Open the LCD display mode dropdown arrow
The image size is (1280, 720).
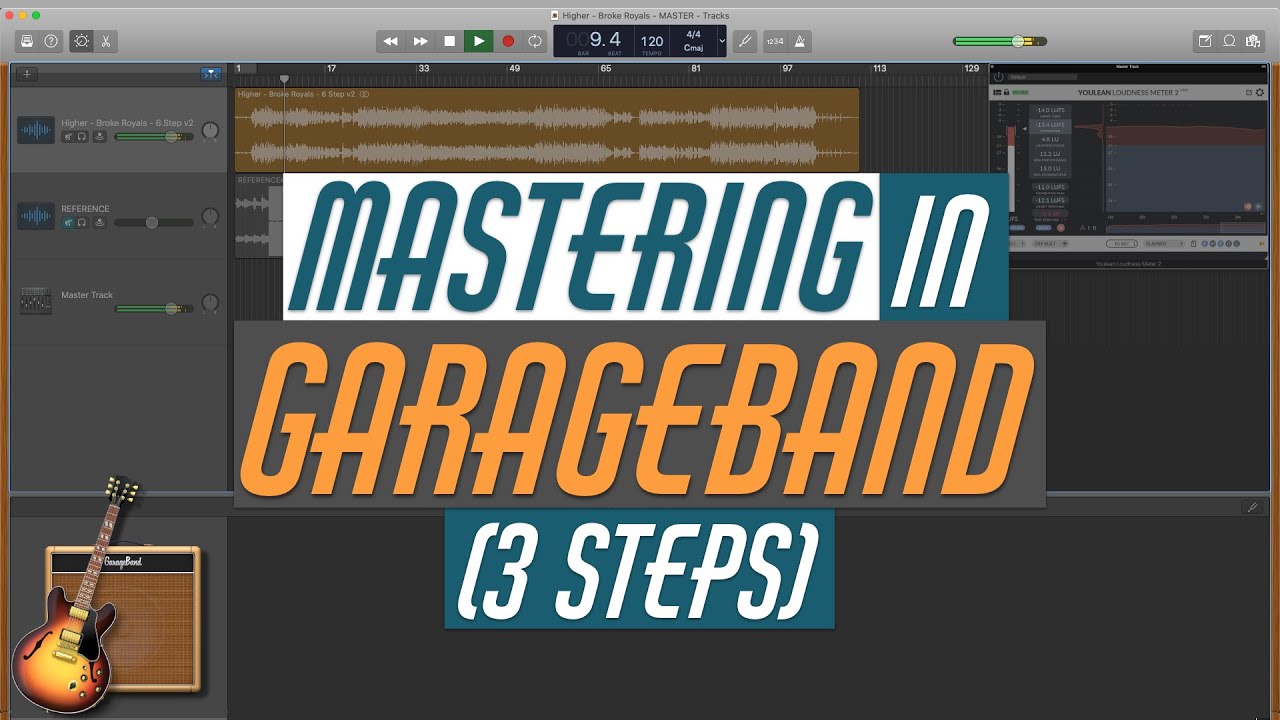722,41
